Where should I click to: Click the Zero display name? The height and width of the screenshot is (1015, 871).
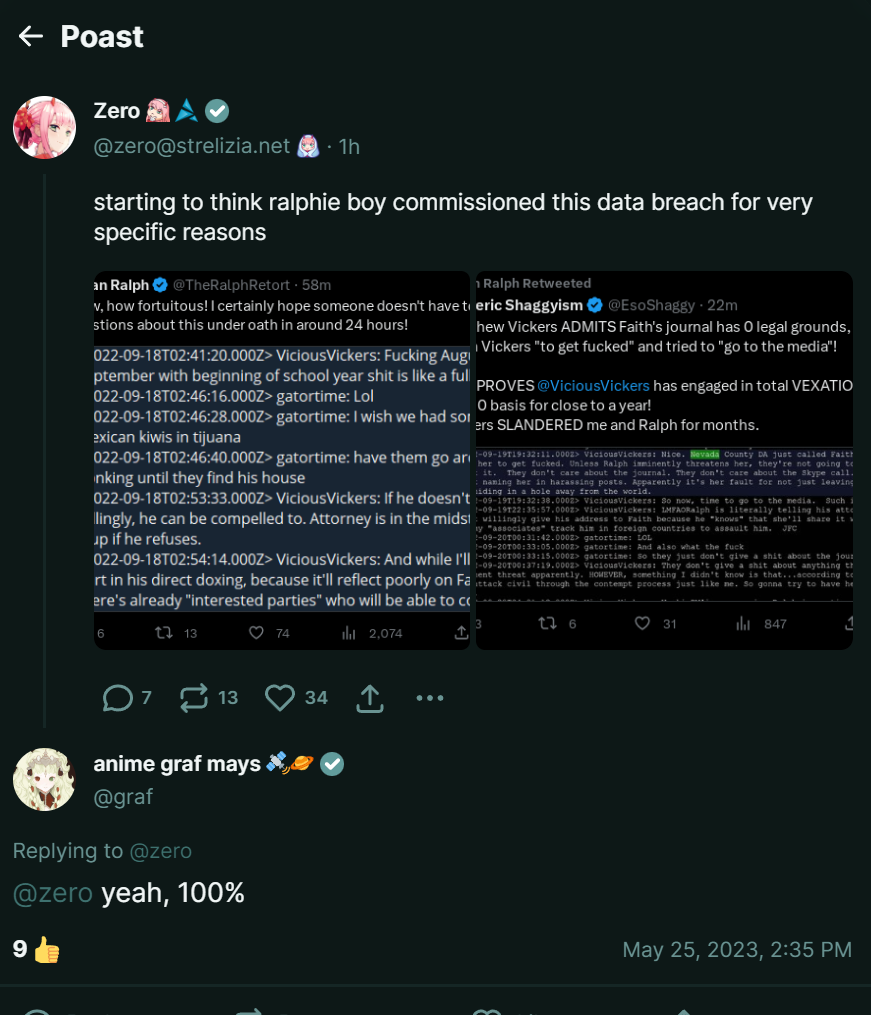click(x=116, y=111)
